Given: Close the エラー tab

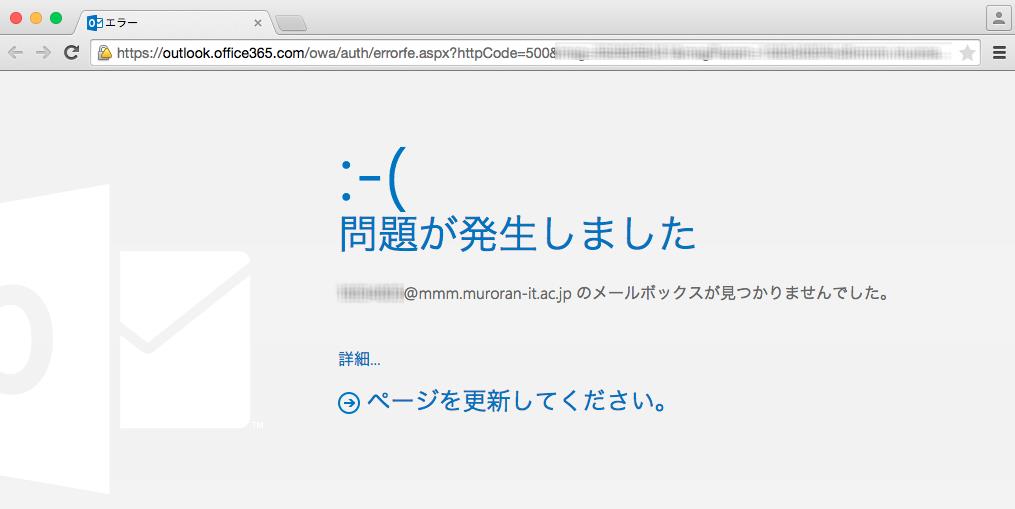Looking at the screenshot, I should [x=258, y=23].
